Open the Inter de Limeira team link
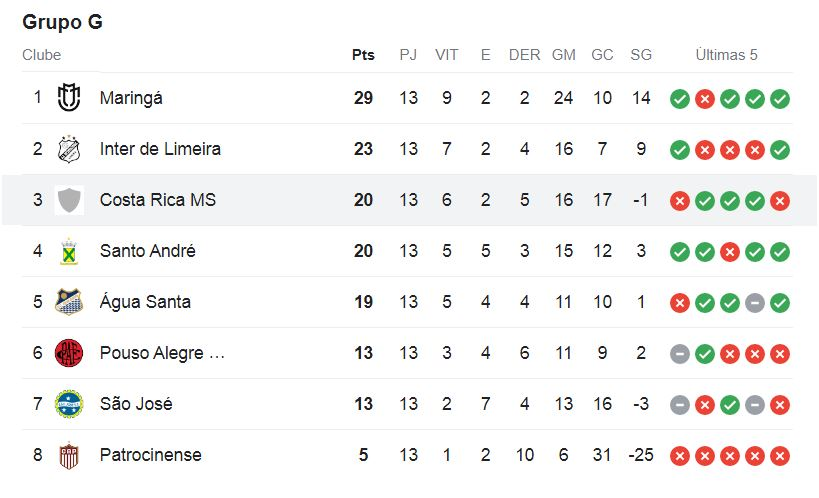This screenshot has height=498, width=819. (160, 149)
